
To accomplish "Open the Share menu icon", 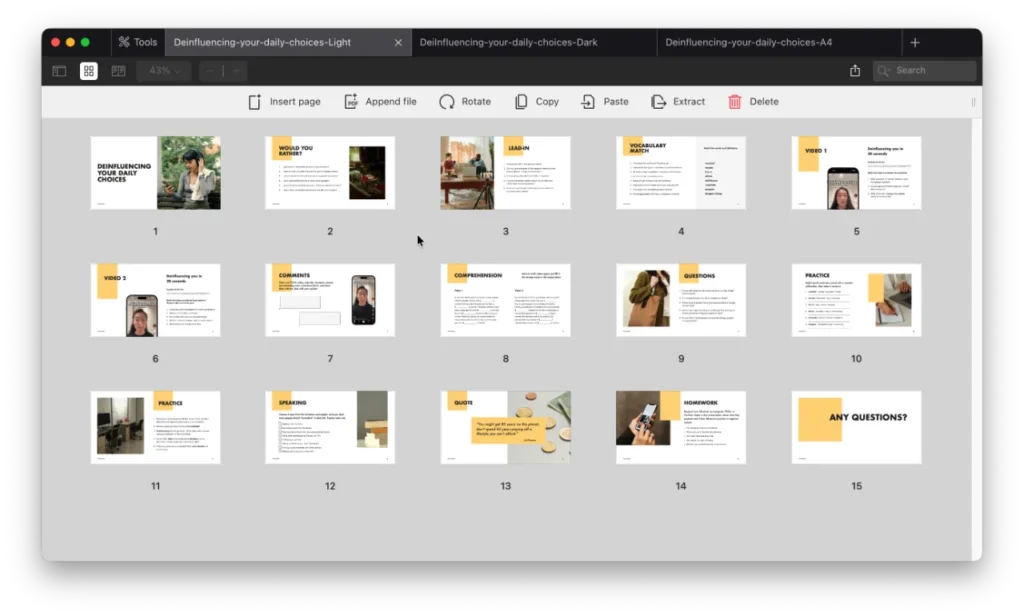I will click(855, 71).
